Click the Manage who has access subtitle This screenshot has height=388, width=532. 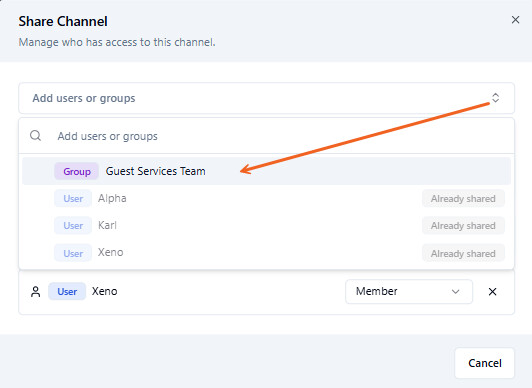coord(117,42)
